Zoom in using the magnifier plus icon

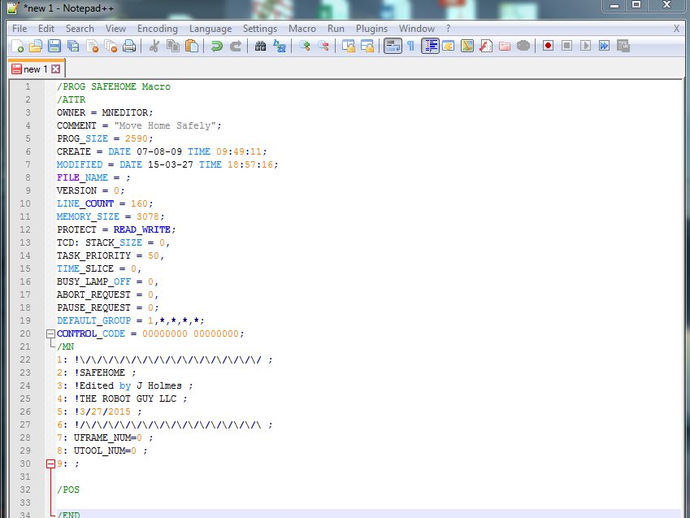[305, 46]
